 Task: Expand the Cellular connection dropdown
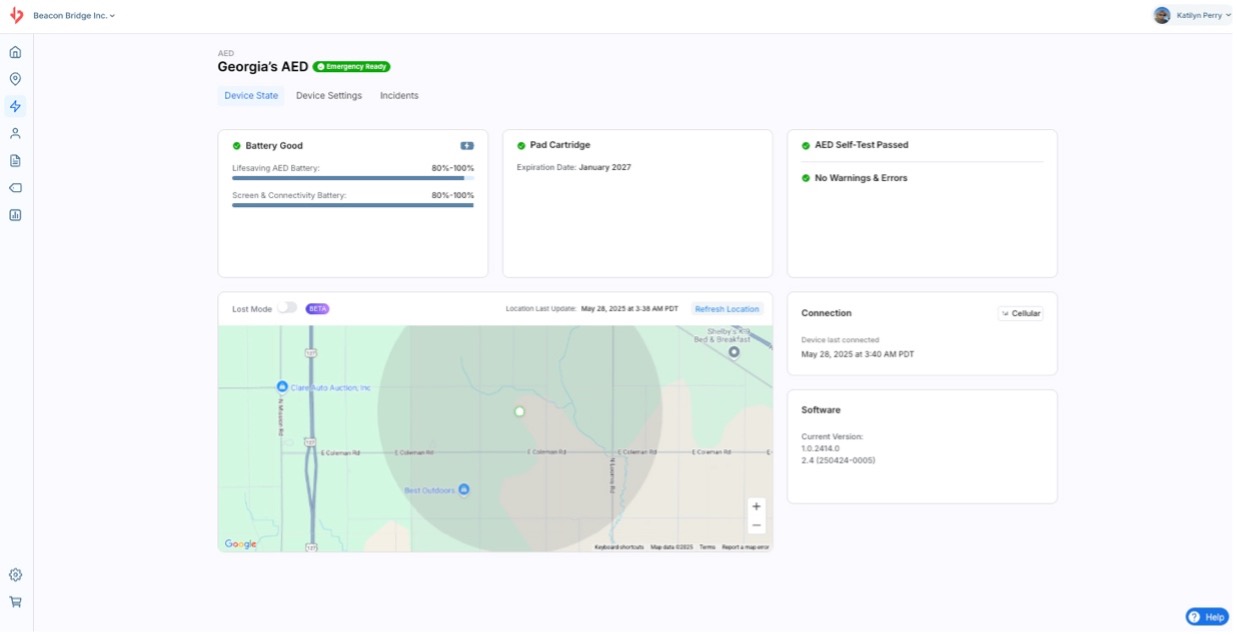pos(1020,313)
